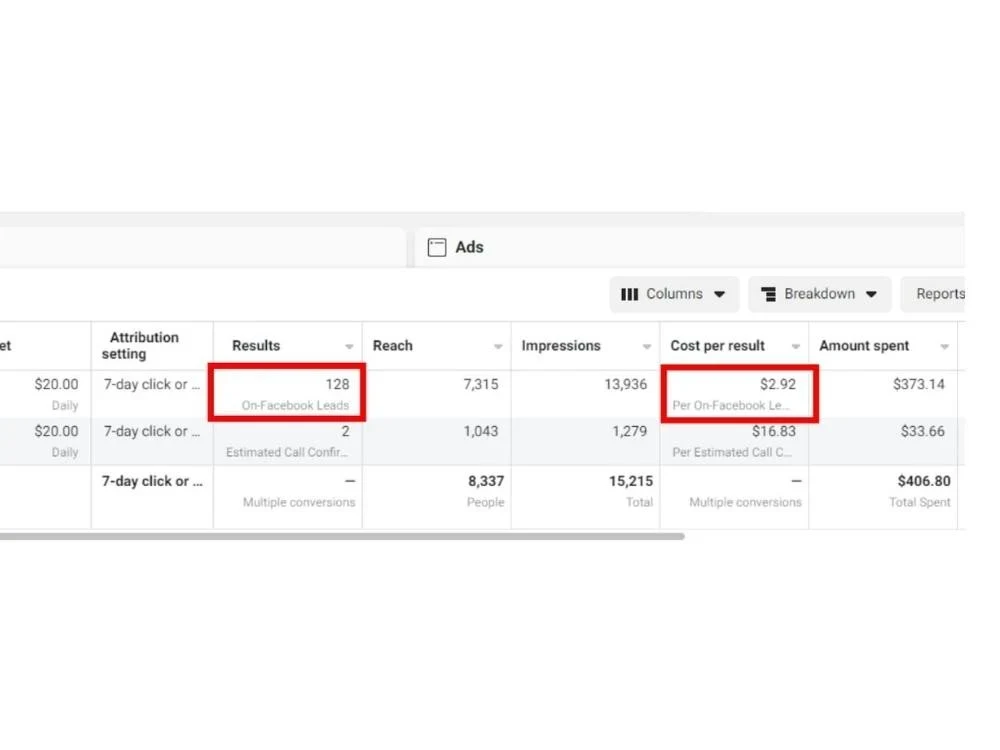Viewport: 1000px width, 750px height.
Task: Select the 8,337 People total reach
Action: (486, 481)
